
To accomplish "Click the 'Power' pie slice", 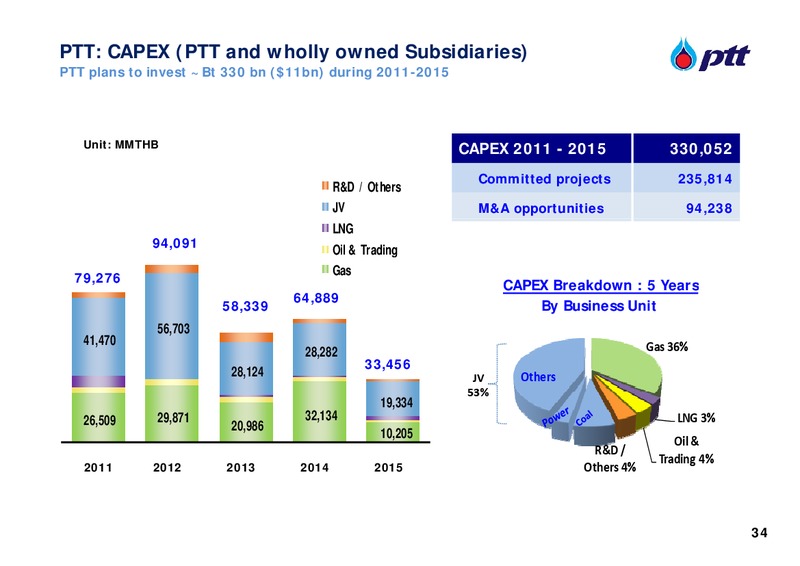I will point(563,417).
